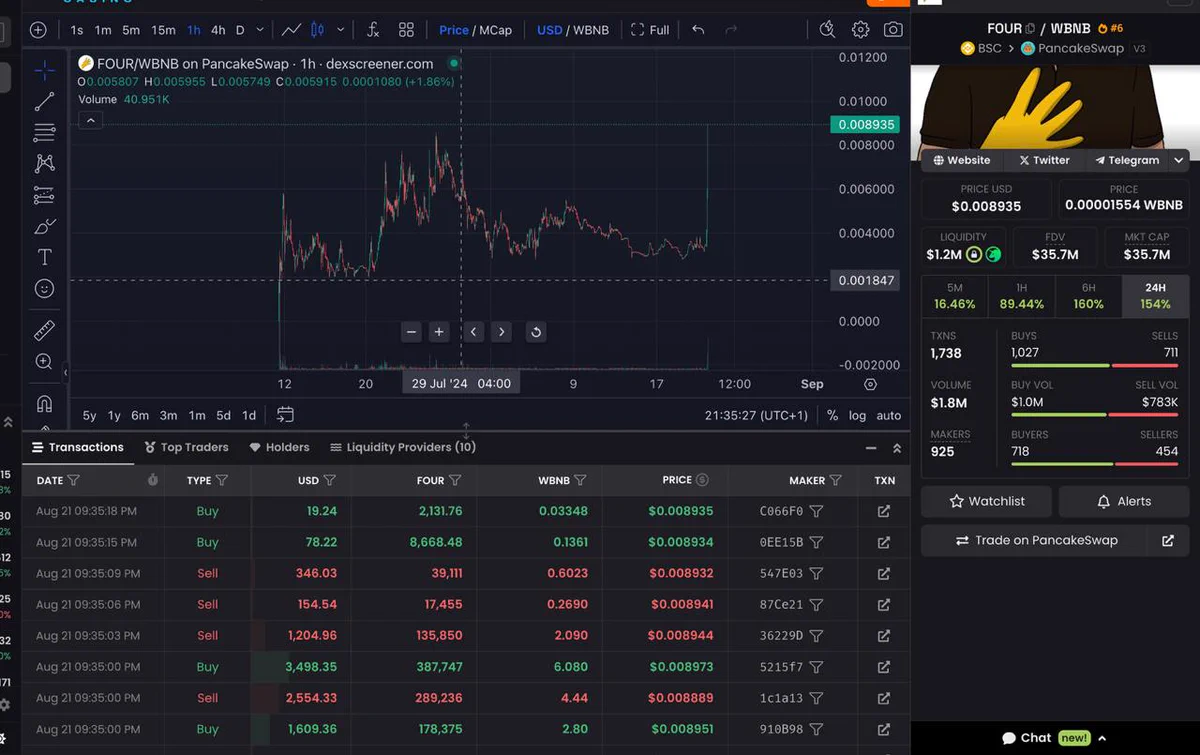Viewport: 1200px width, 755px height.
Task: Select the patterns drawing tool
Action: pos(44,163)
